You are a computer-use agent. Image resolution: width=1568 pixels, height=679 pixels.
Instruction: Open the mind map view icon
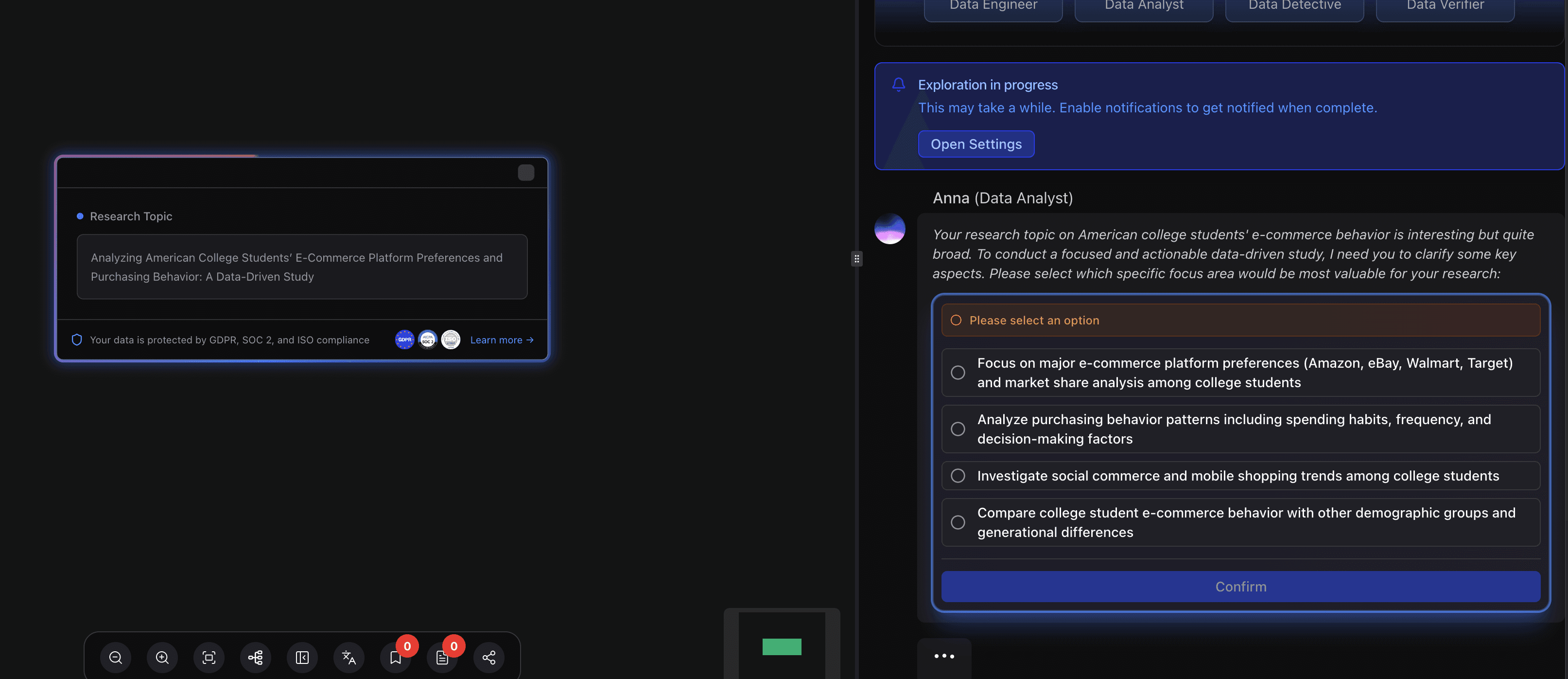pos(255,657)
